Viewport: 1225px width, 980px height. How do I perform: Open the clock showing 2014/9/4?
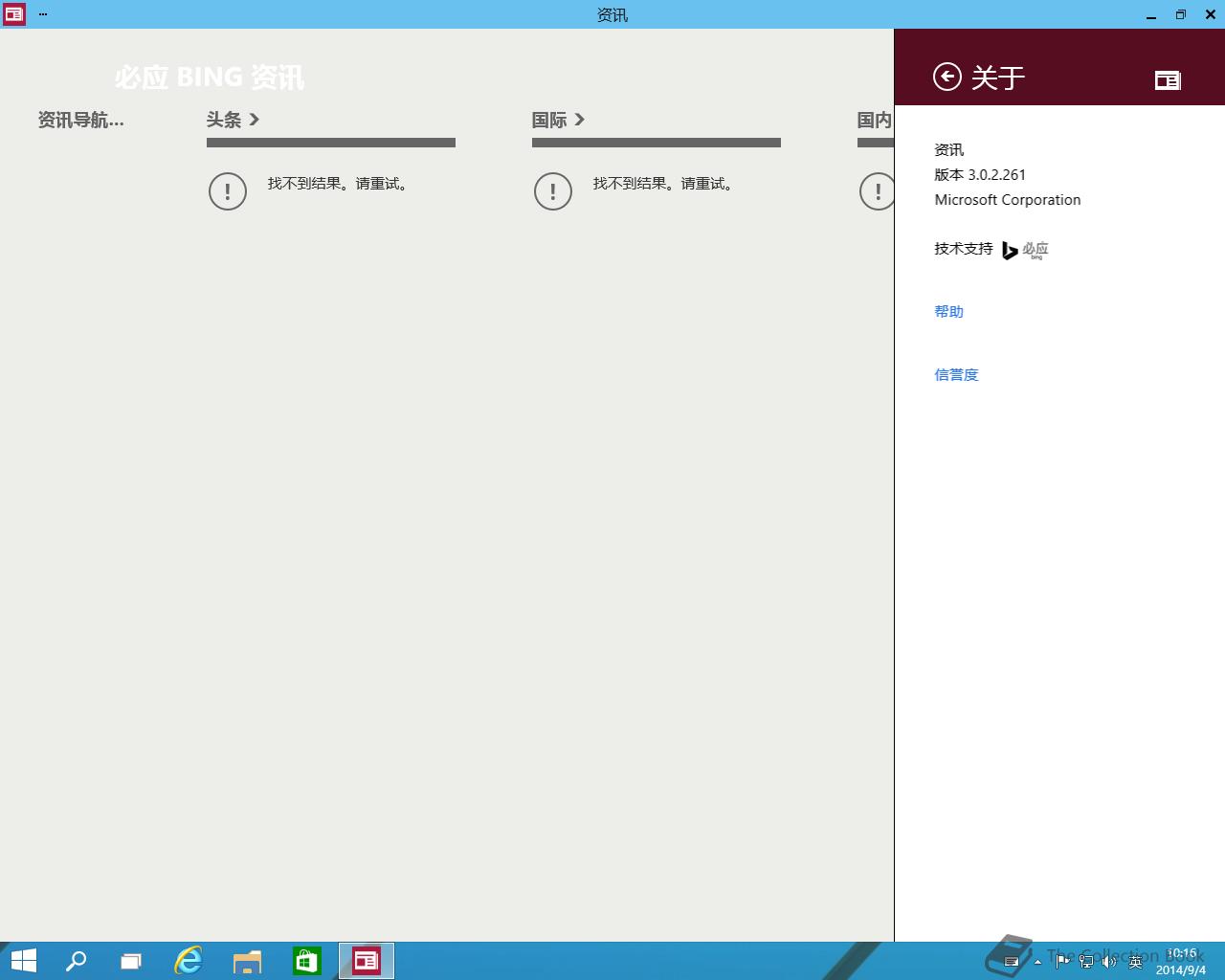(x=1181, y=962)
